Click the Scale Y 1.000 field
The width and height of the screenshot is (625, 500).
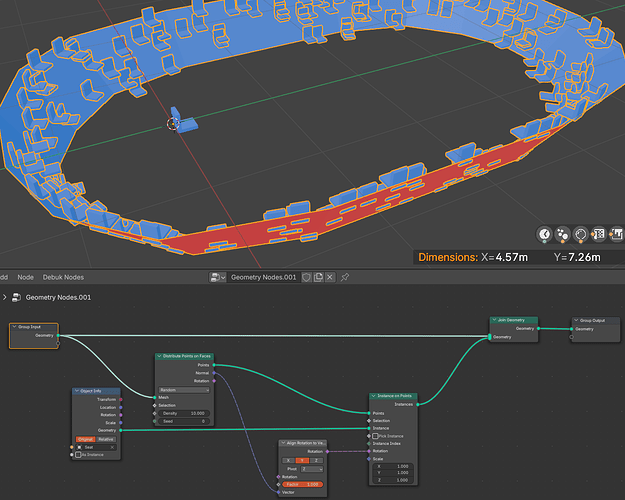click(x=393, y=473)
